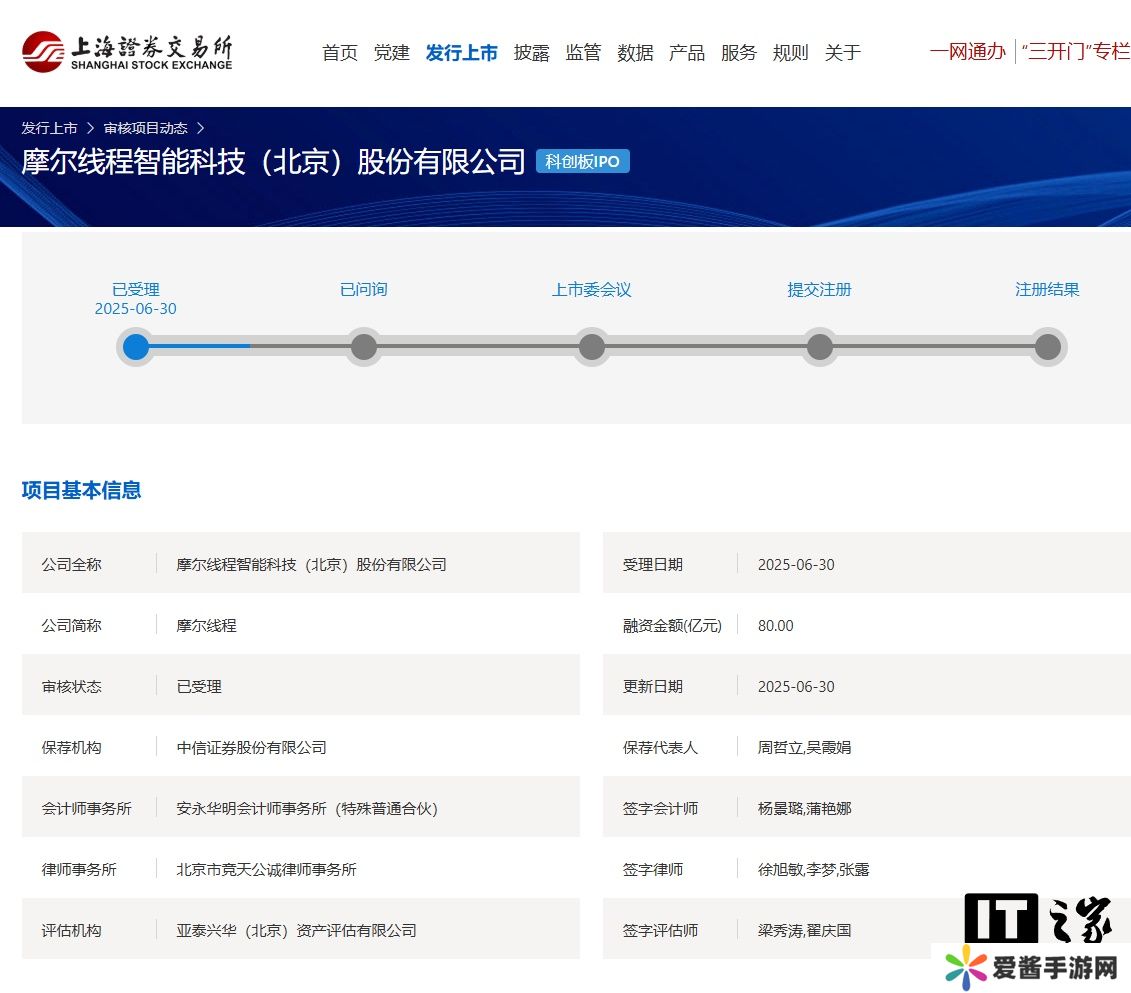Open the 监管 navigation menu
Viewport: 1131px width, 993px height.
click(x=583, y=53)
